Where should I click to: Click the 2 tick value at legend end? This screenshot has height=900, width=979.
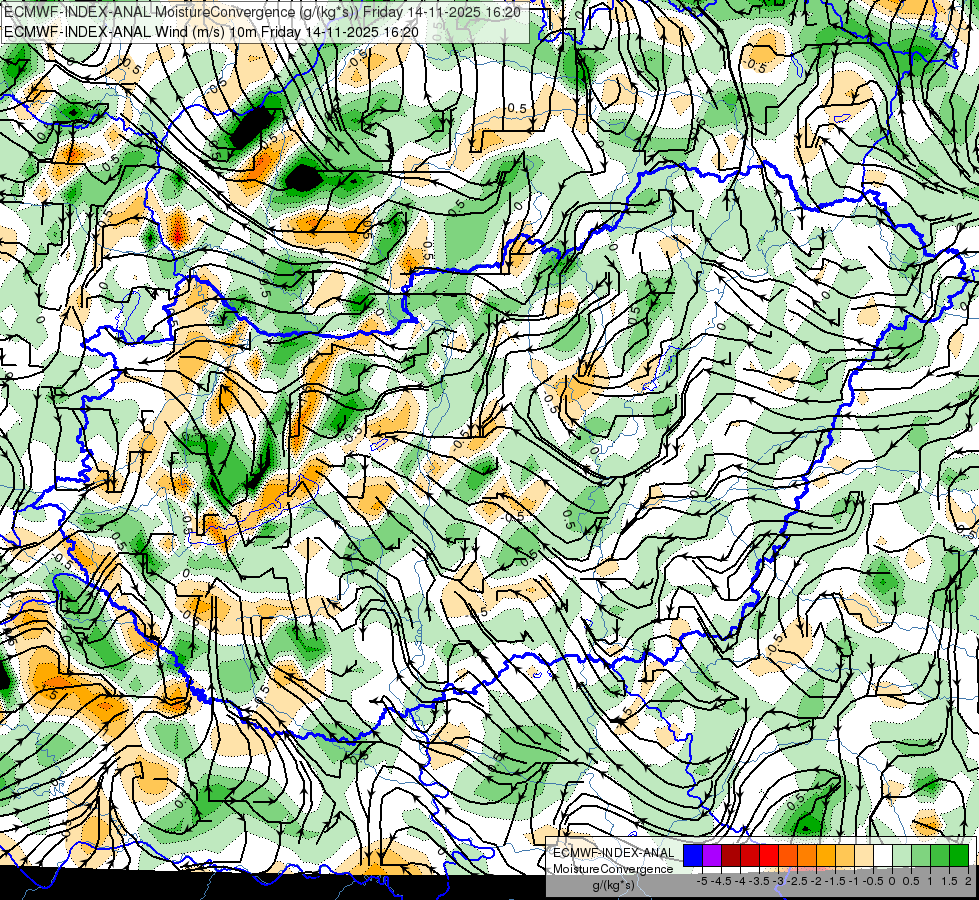(x=968, y=881)
